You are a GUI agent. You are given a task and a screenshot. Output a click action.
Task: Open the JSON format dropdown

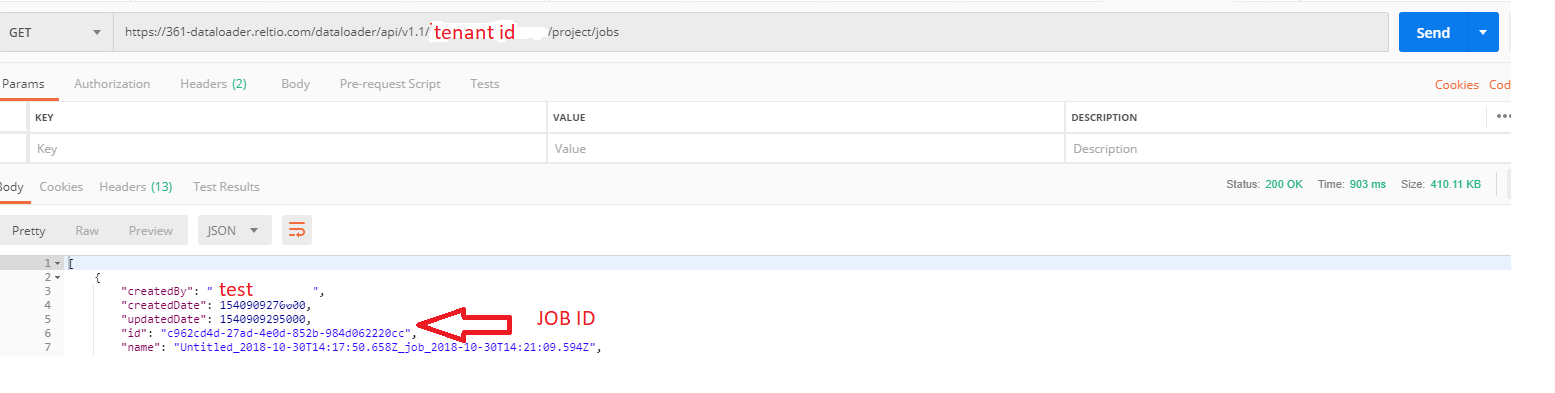tap(234, 230)
